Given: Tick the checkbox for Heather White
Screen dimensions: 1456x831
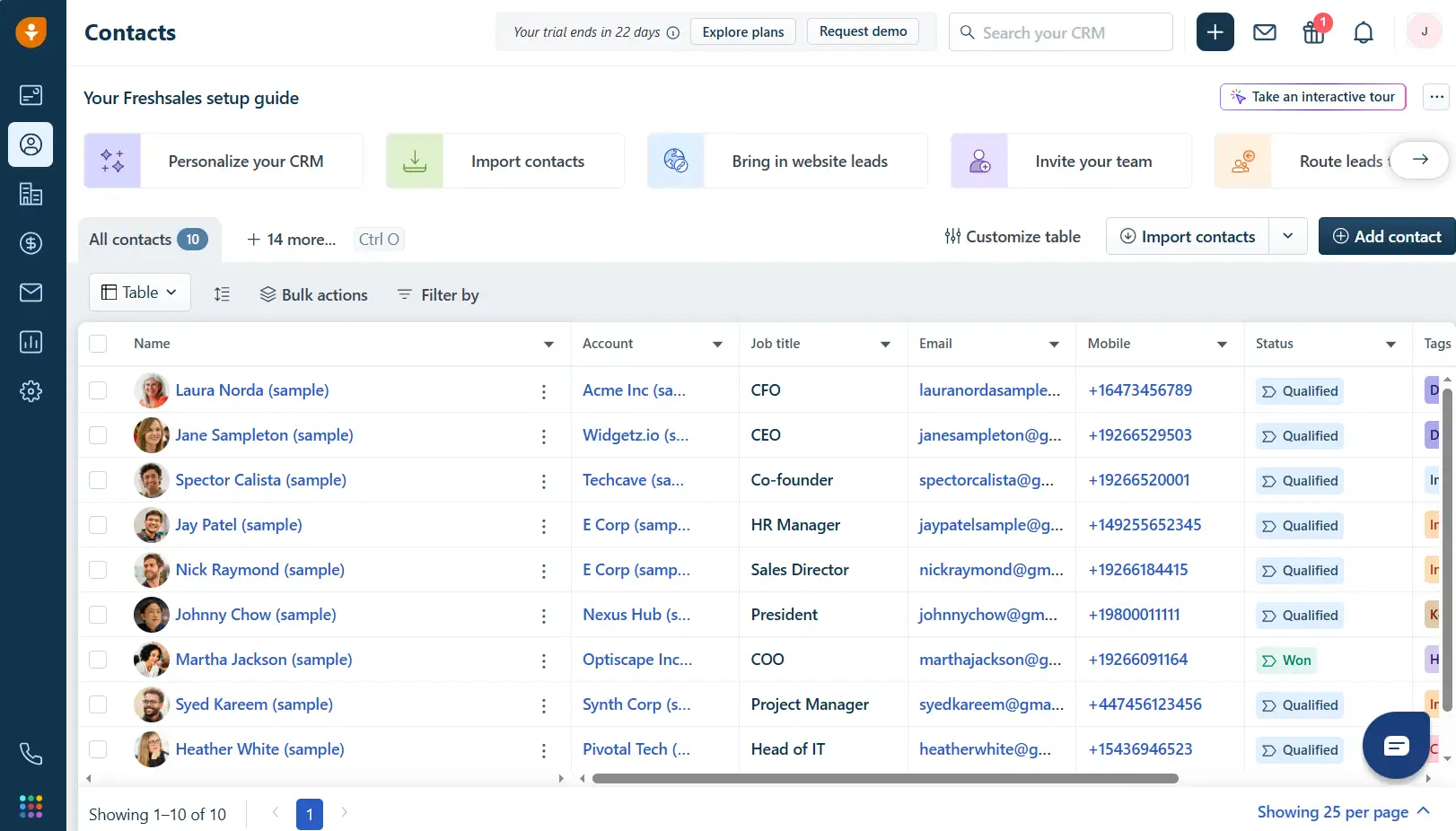Looking at the screenshot, I should pos(98,749).
